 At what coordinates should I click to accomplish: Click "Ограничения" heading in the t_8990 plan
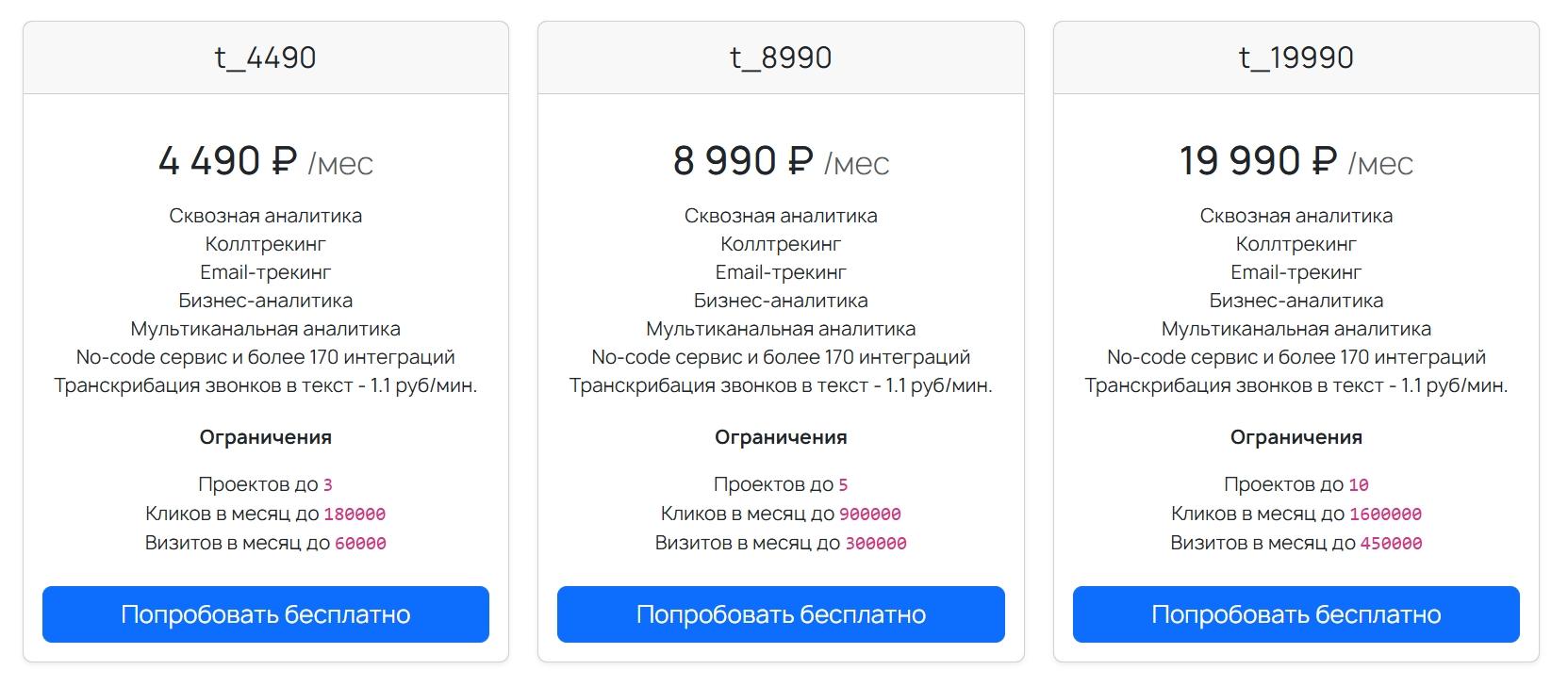781,437
